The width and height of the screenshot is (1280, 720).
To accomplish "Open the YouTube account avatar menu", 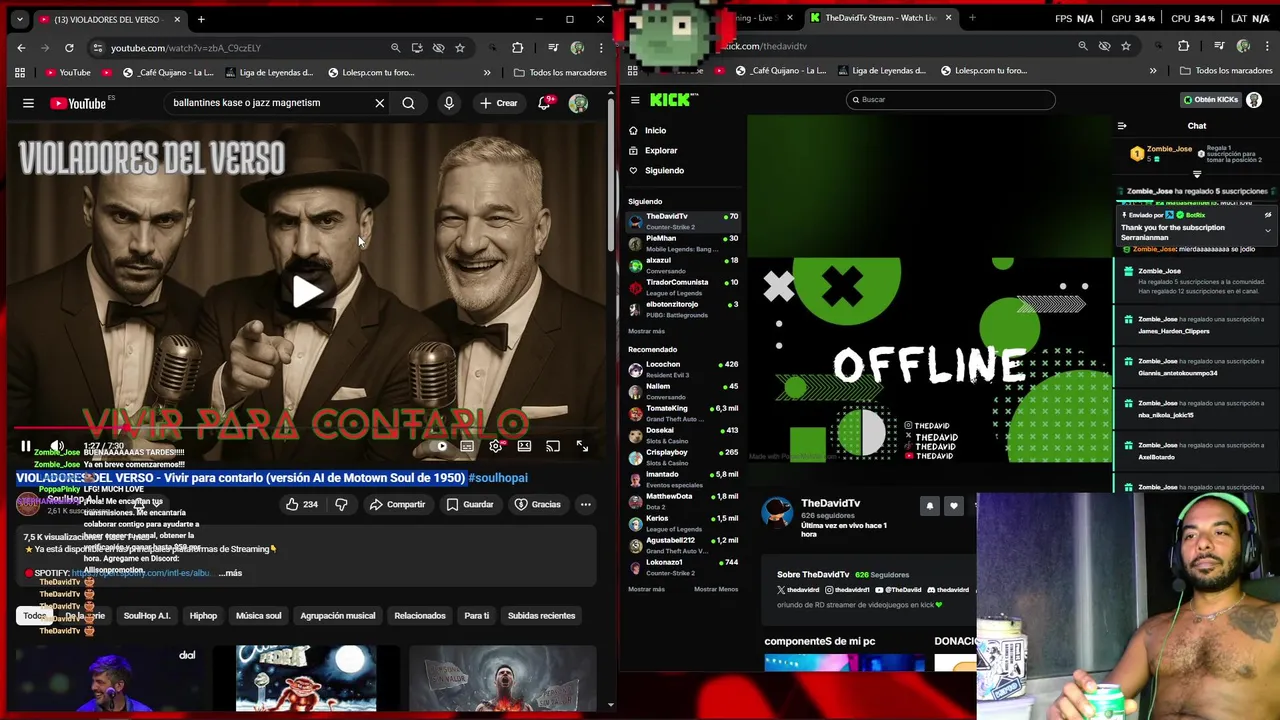I will 578,103.
